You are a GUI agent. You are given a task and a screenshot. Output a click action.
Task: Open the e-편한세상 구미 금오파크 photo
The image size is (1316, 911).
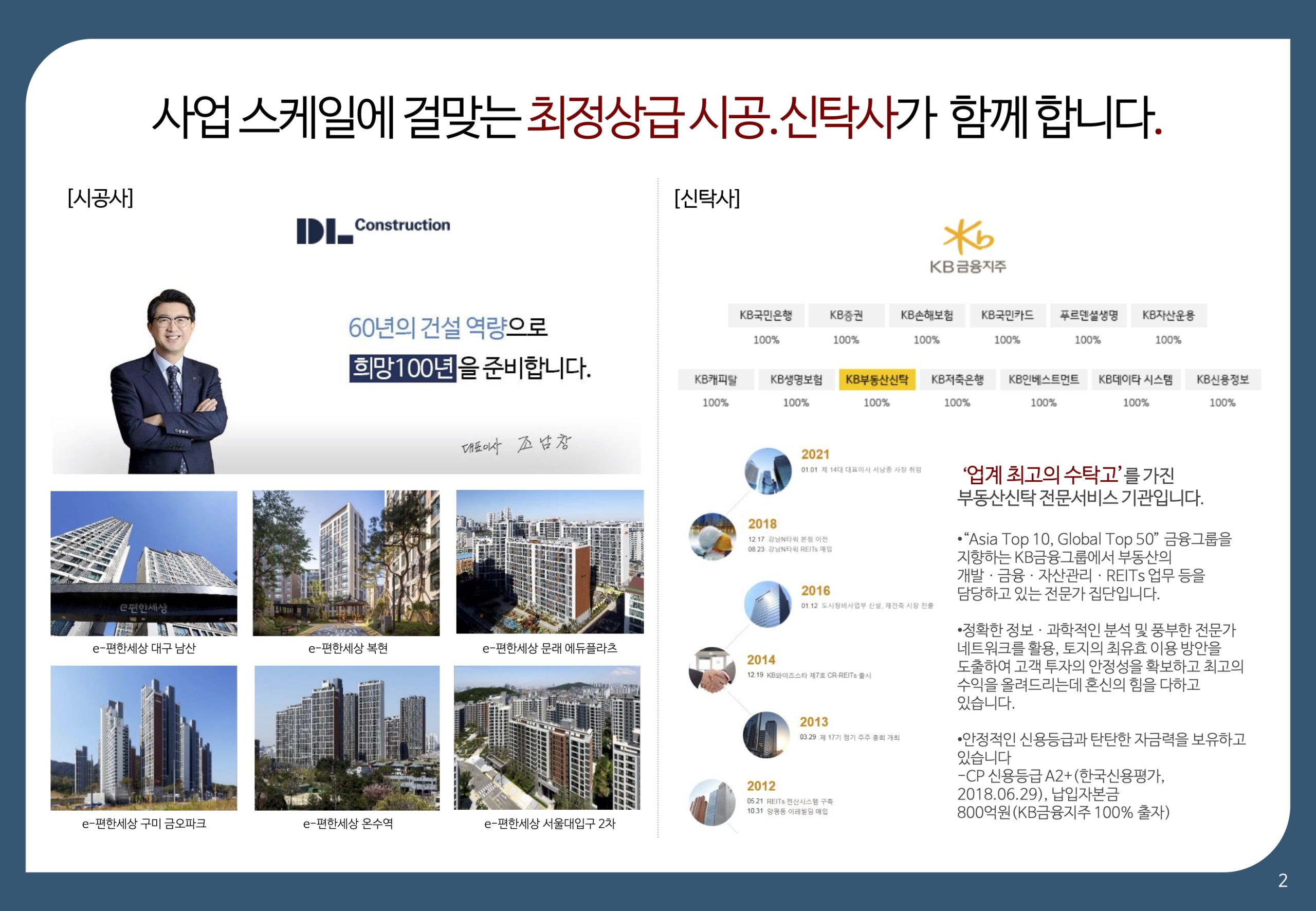tap(144, 737)
